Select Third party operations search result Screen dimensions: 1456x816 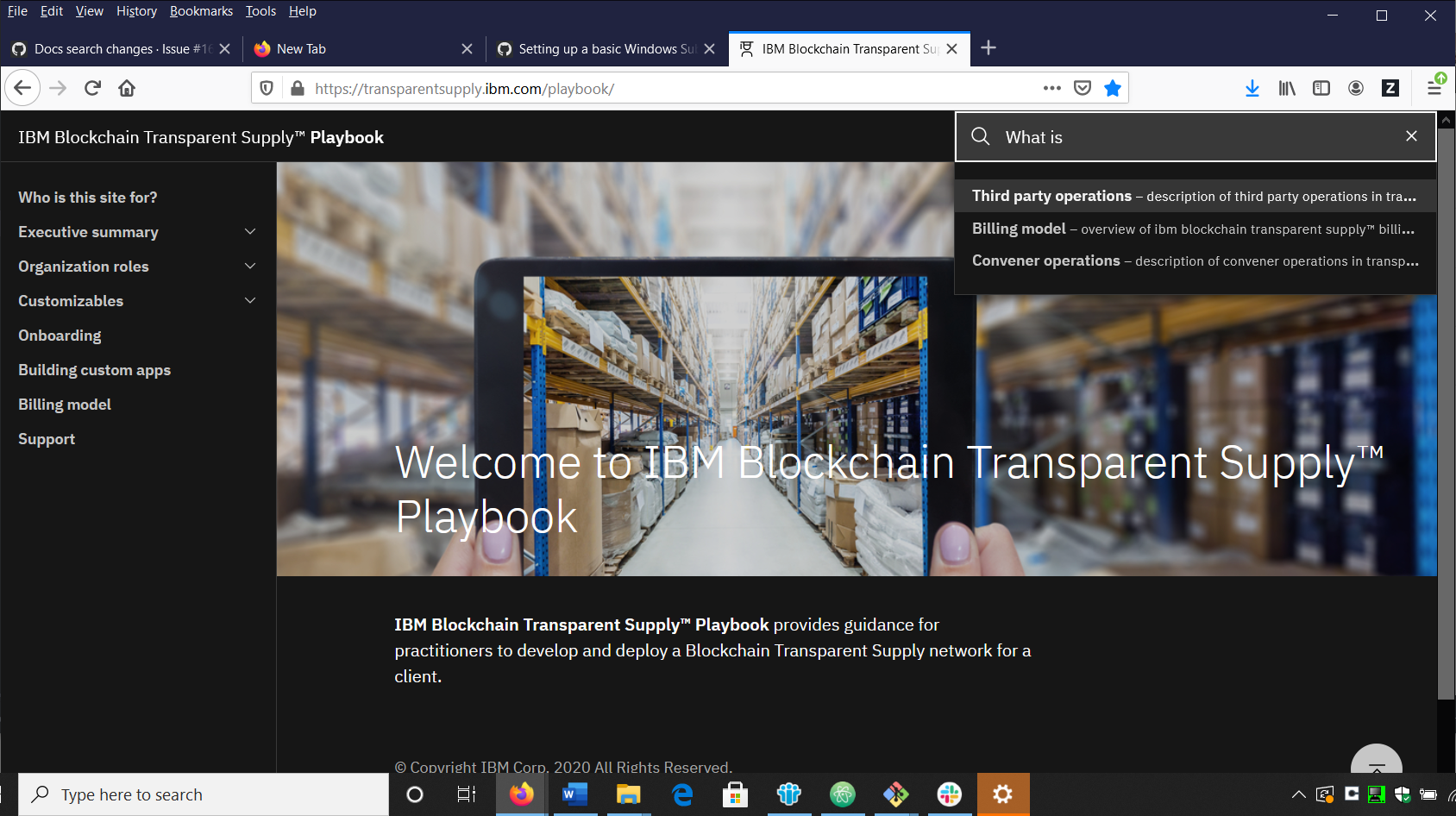click(x=1195, y=196)
